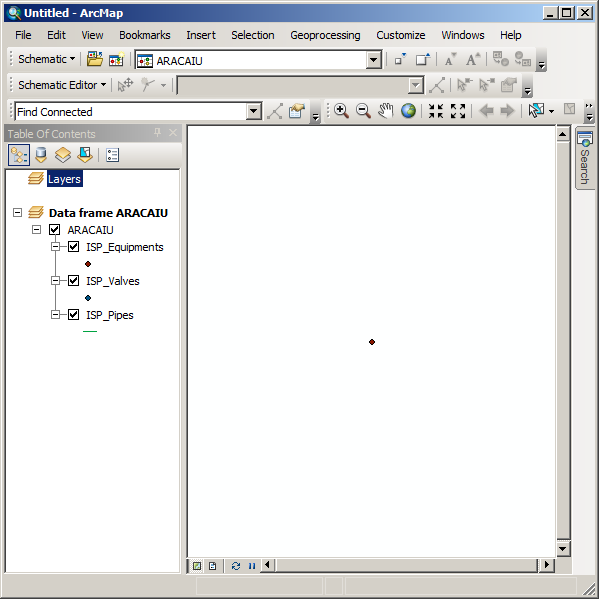The height and width of the screenshot is (599, 599).
Task: Open the Bookmarks menu
Action: click(144, 35)
